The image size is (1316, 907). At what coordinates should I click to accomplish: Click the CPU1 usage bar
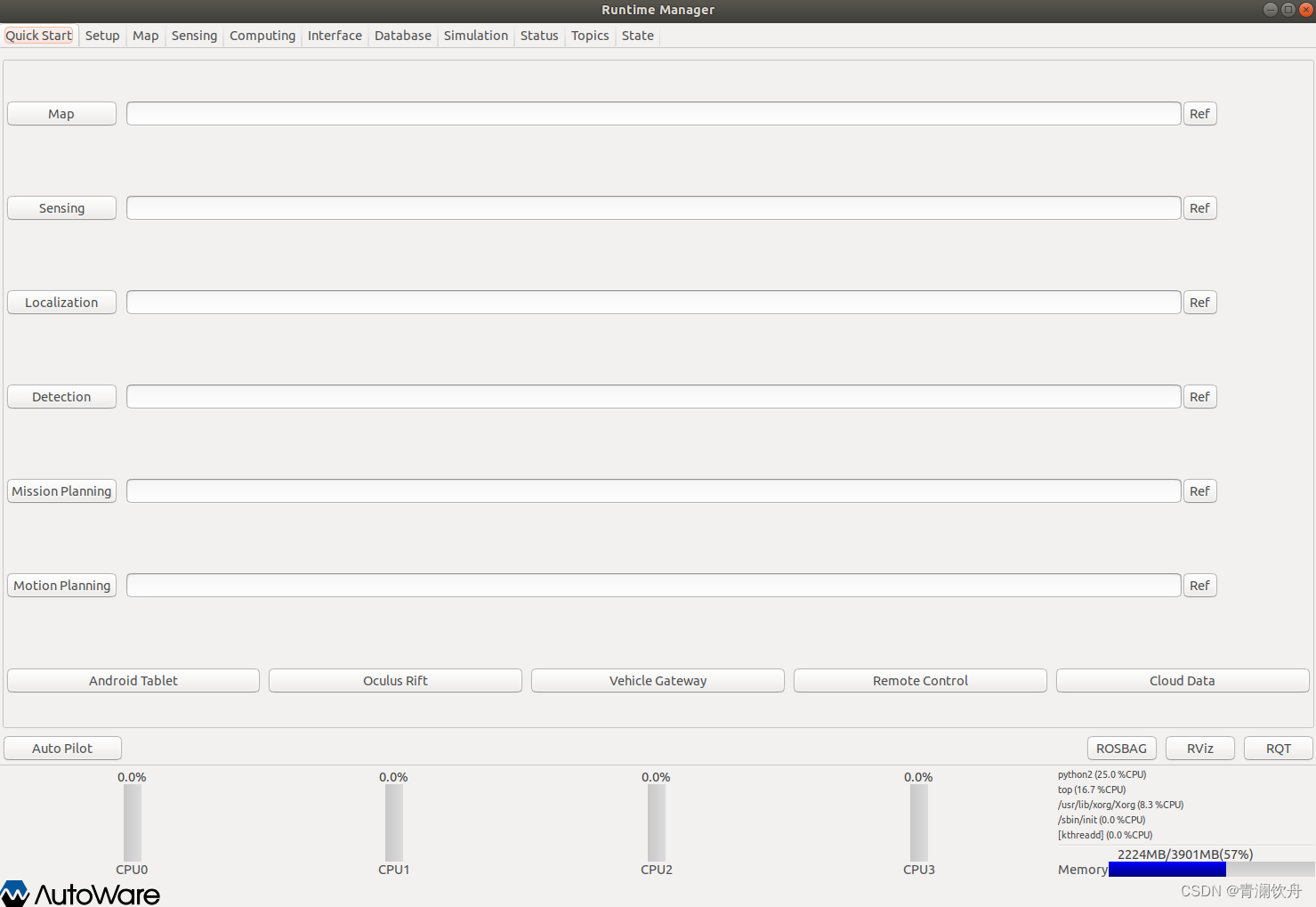[x=394, y=822]
